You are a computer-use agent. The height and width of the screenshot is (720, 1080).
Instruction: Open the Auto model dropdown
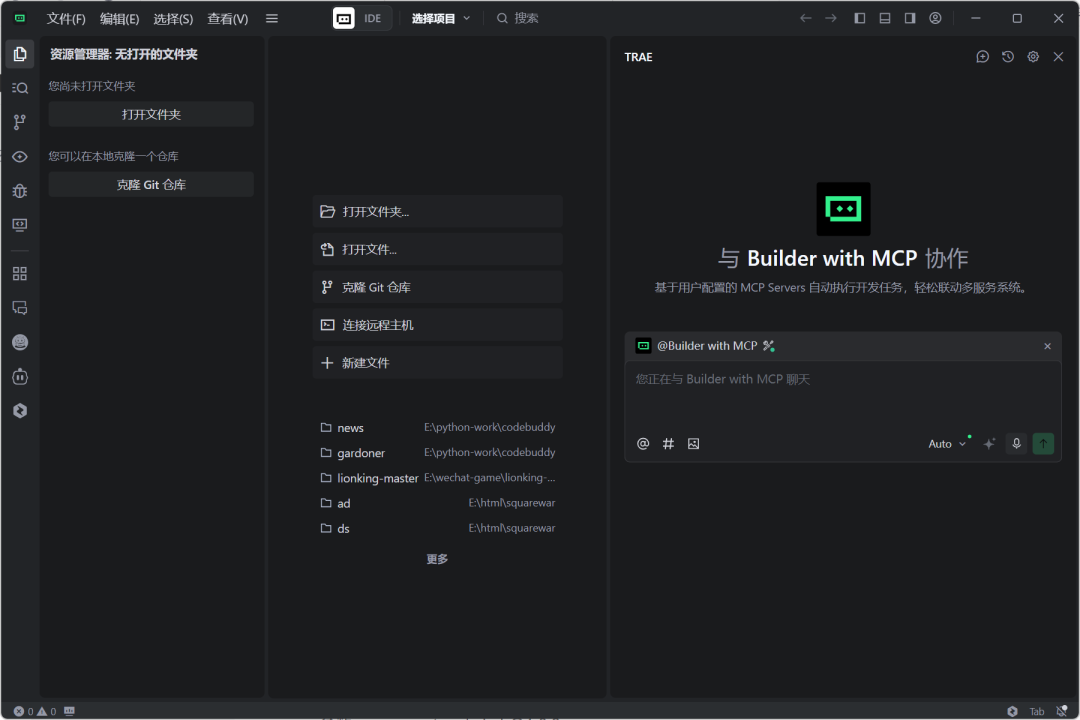click(x=948, y=444)
